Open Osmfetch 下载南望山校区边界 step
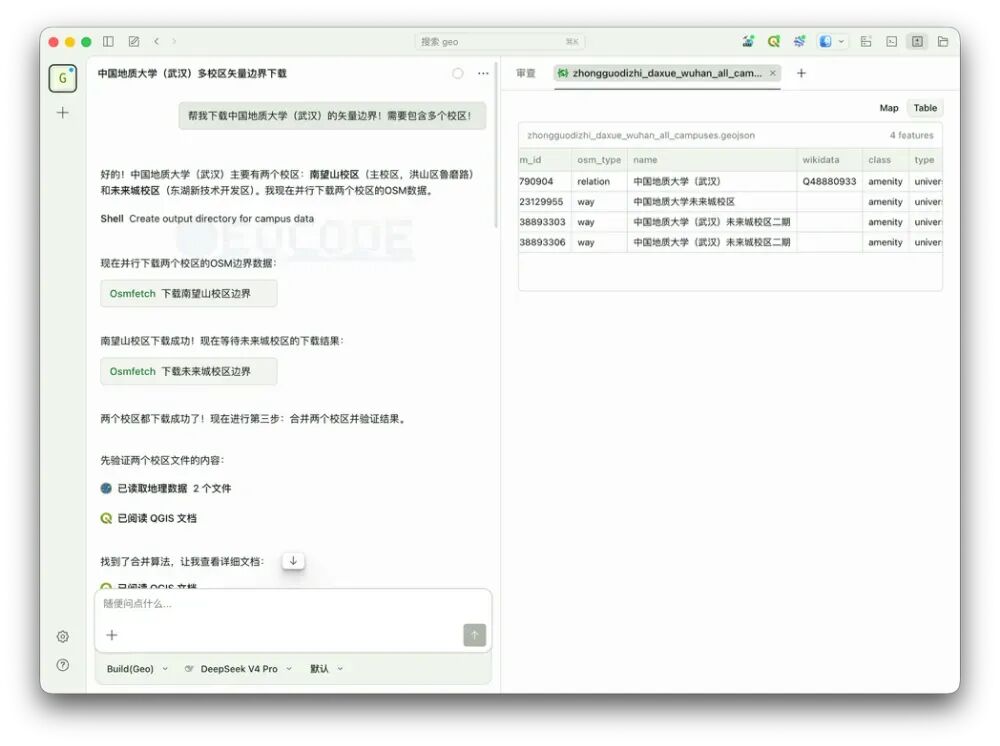Screen dimensions: 1000x746 189,293
